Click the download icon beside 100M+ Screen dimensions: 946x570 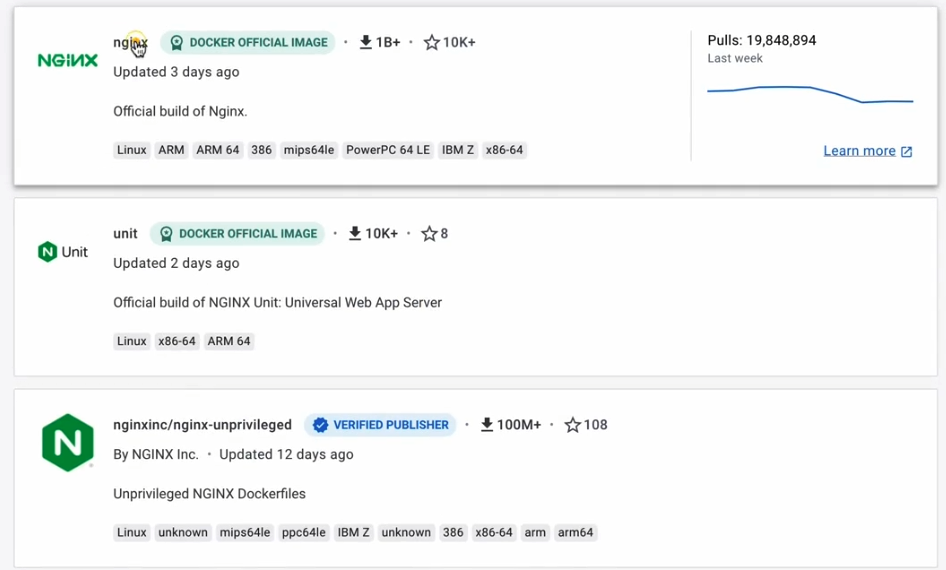tap(487, 425)
